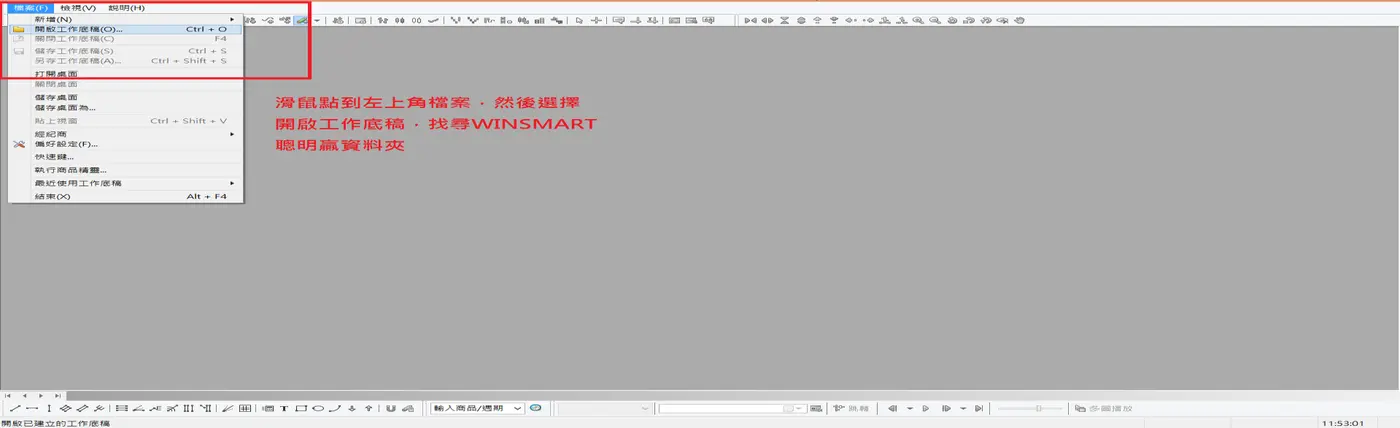Click the round icon next to 輸入商品/週期
Viewport: 1400px width, 428px height.
[x=535, y=408]
